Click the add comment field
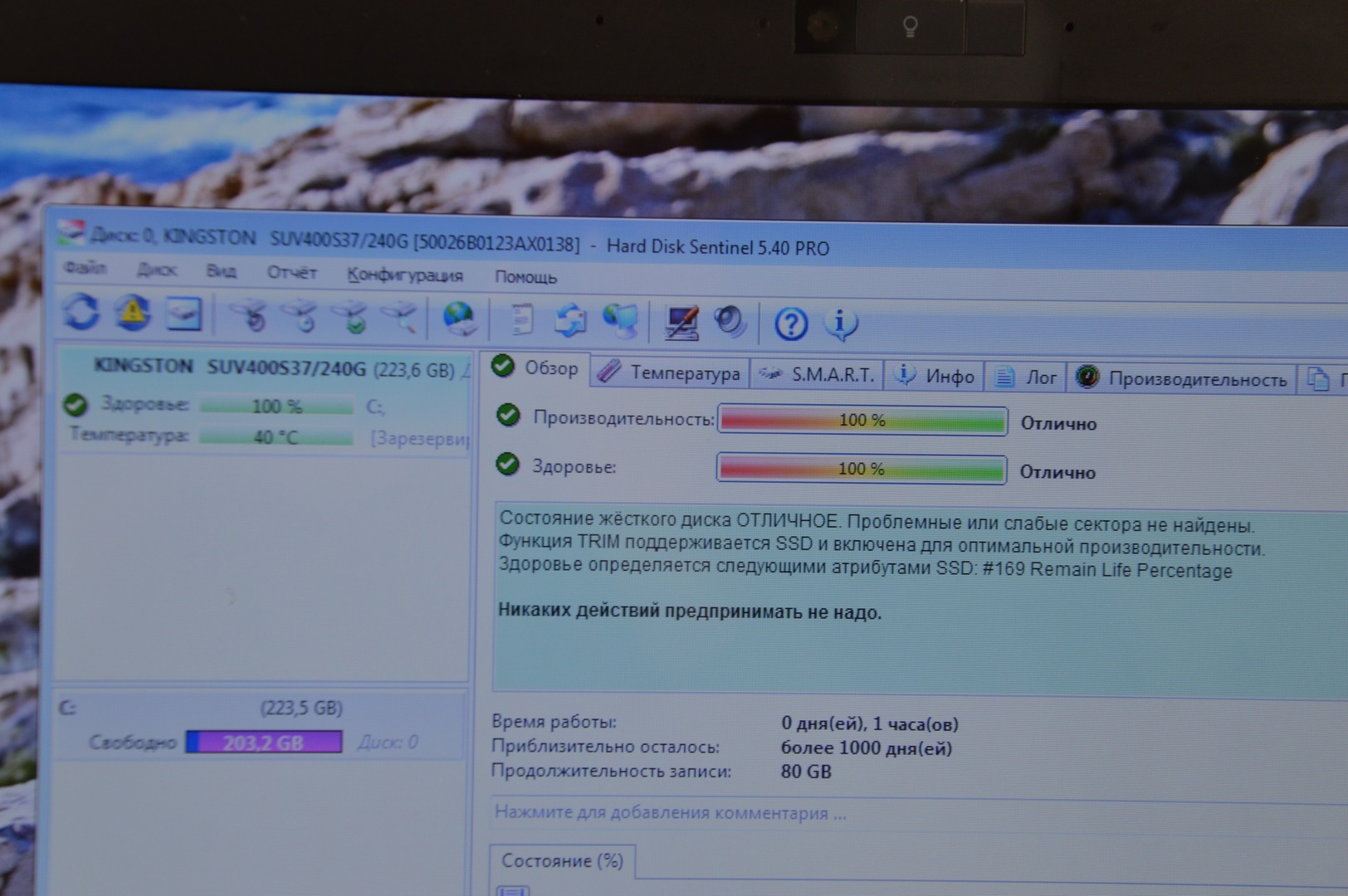1348x896 pixels. pyautogui.click(x=671, y=813)
